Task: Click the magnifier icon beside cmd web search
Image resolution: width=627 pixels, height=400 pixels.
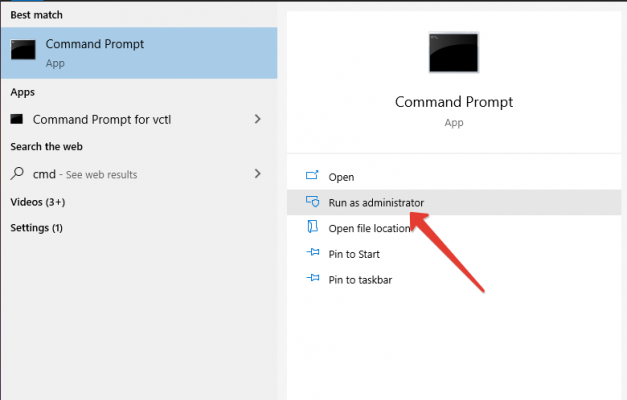Action: [x=17, y=174]
